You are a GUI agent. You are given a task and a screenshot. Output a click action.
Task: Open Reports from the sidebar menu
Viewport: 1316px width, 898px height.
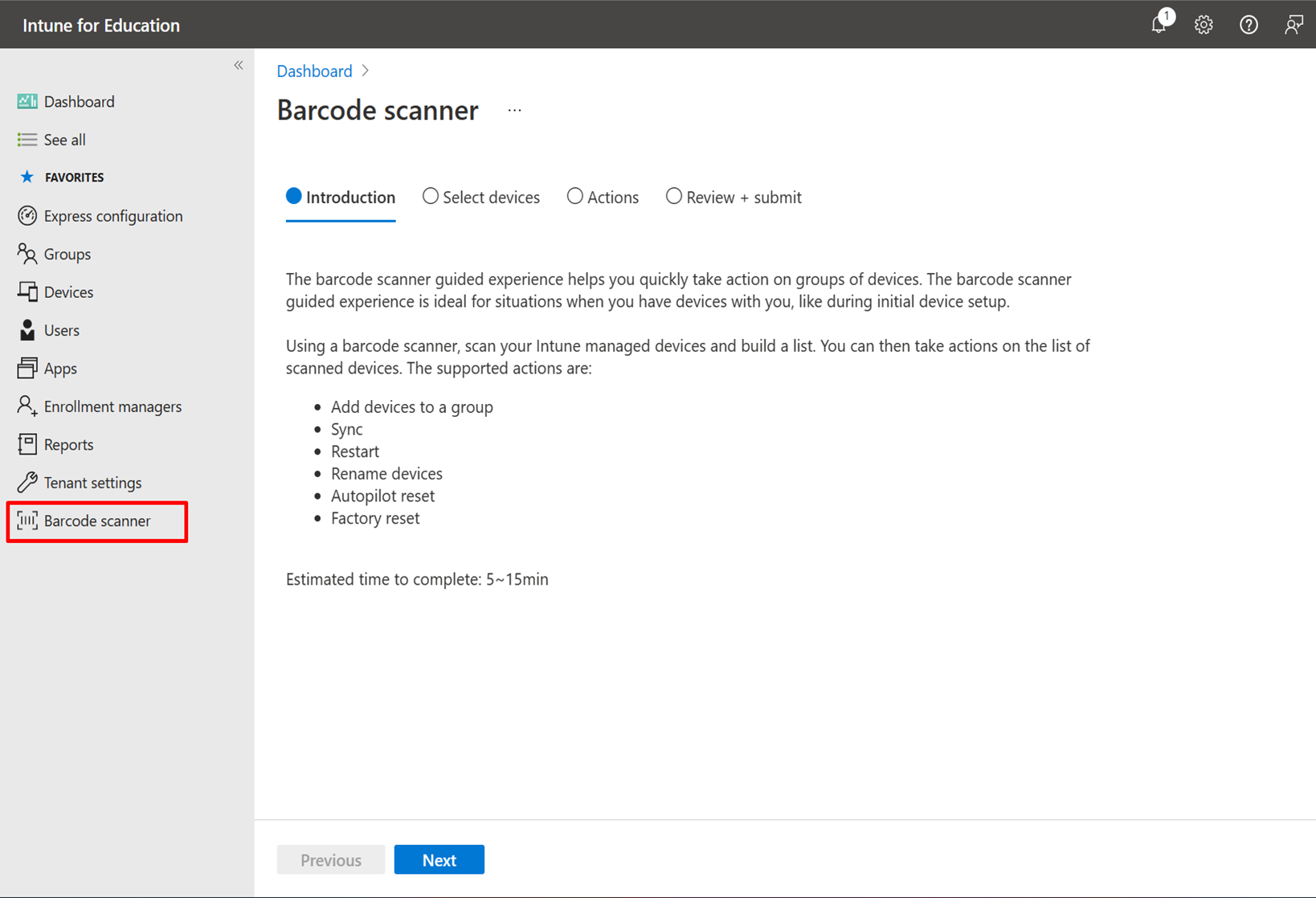[68, 445]
